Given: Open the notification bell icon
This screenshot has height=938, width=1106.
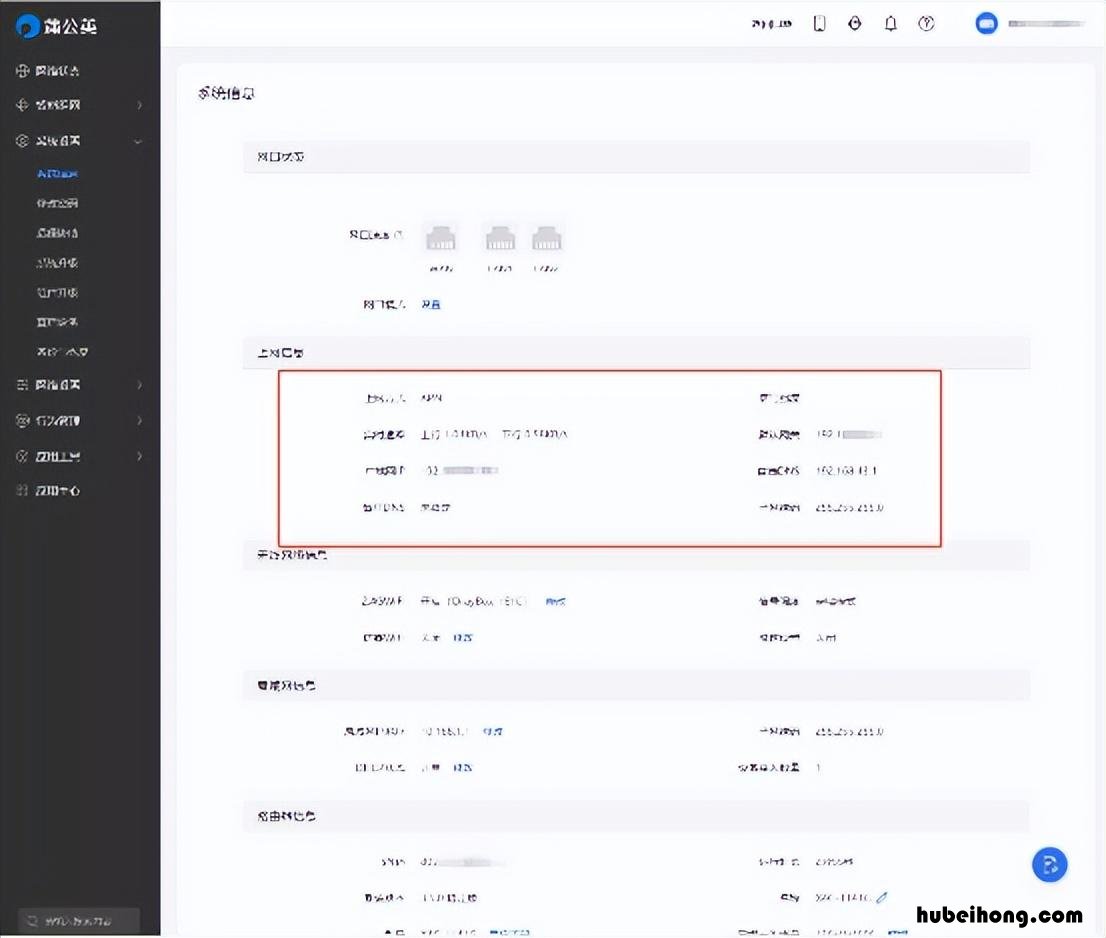Looking at the screenshot, I should tap(891, 23).
